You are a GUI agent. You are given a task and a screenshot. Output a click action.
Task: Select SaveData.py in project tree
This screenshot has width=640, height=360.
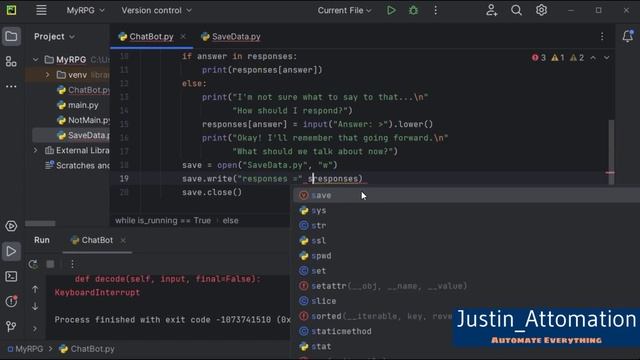pyautogui.click(x=83, y=135)
